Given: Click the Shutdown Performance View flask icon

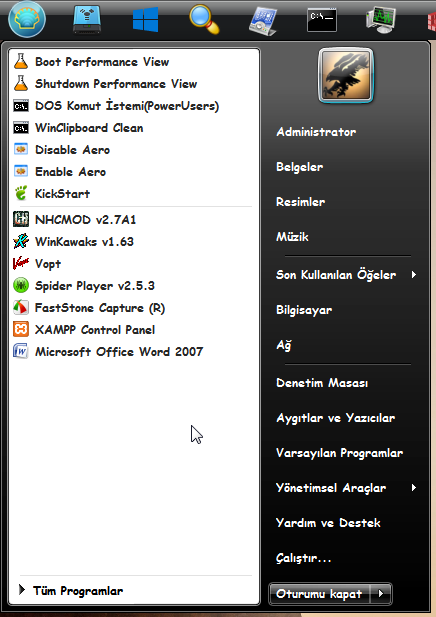Looking at the screenshot, I should (x=21, y=83).
